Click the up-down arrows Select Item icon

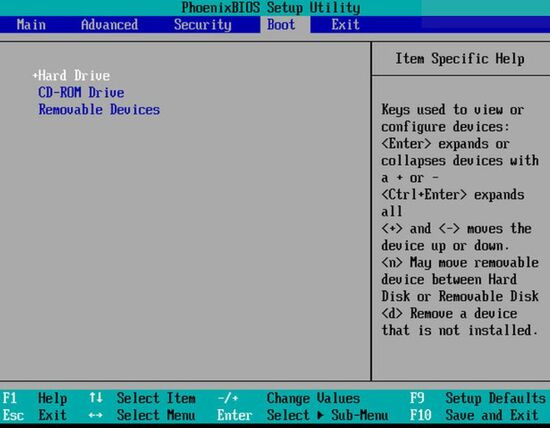(96, 398)
